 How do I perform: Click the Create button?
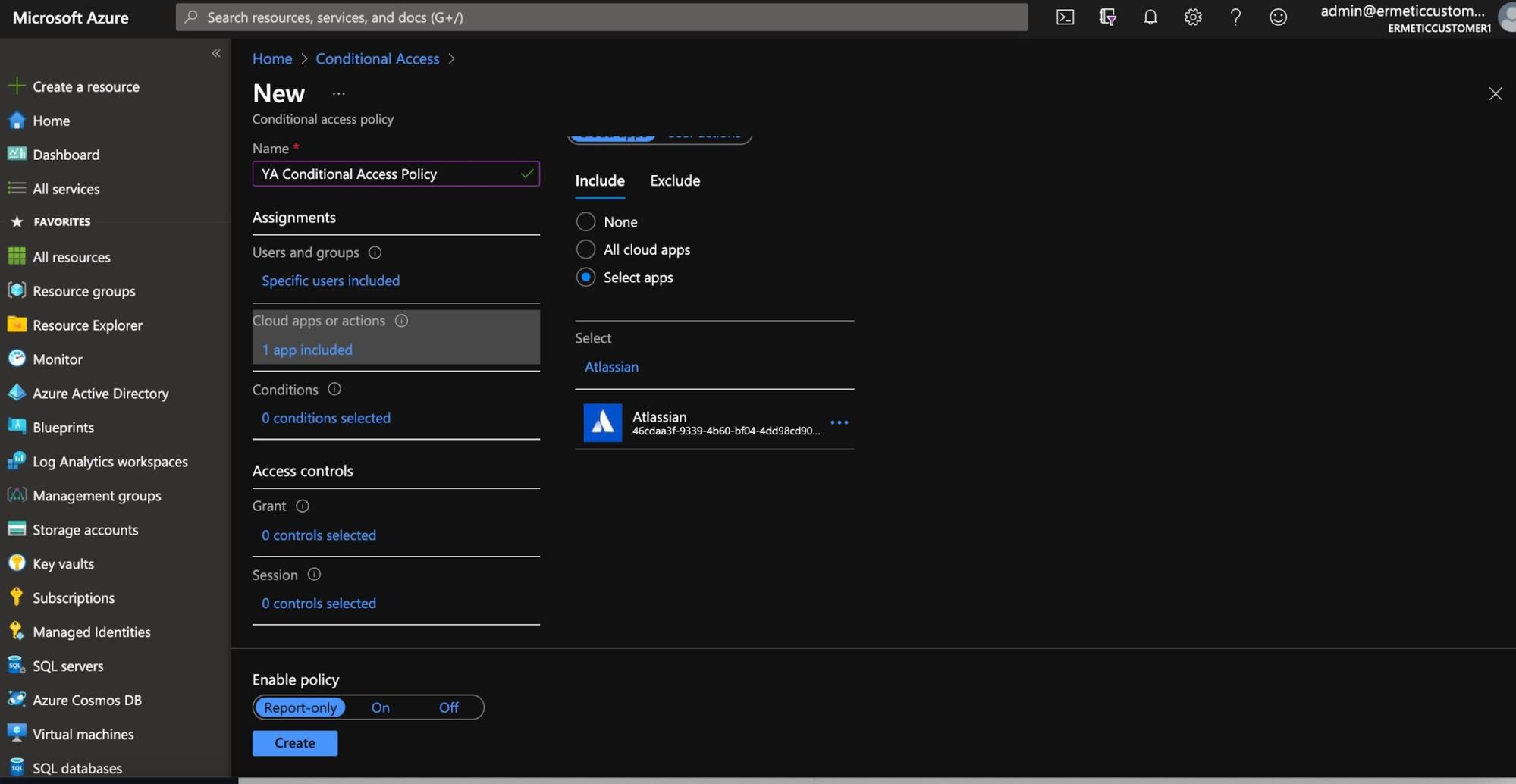(x=295, y=743)
